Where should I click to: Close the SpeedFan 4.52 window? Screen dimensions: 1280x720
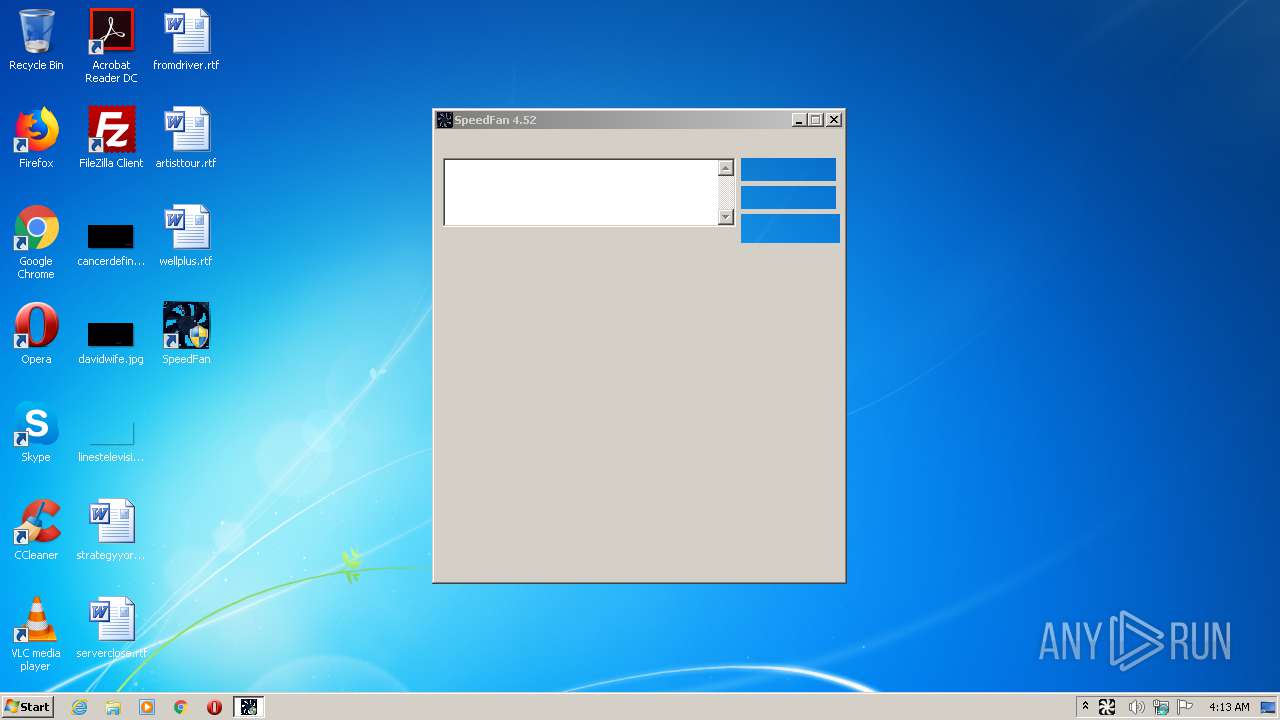(834, 120)
